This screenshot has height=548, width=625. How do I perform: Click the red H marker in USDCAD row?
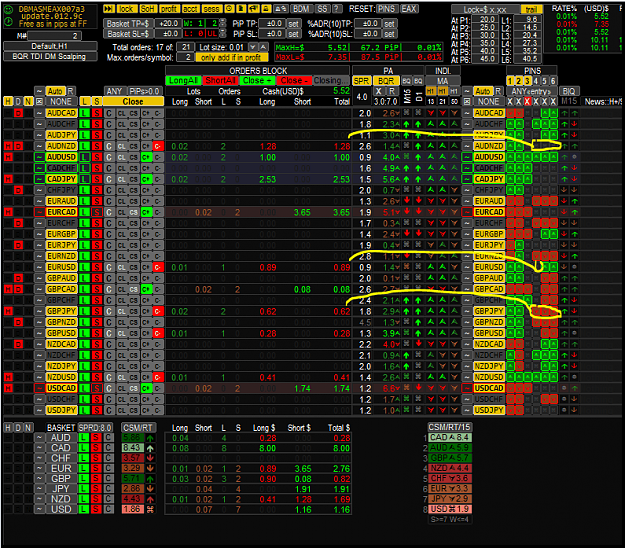tap(8, 388)
